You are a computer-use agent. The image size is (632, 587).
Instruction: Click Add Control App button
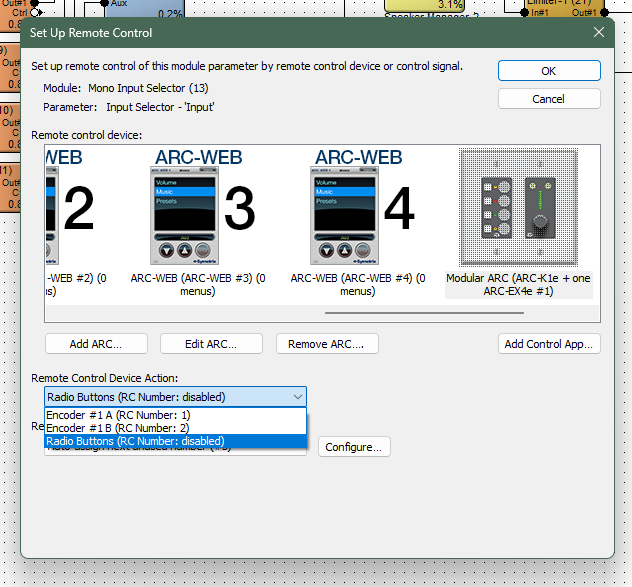(x=549, y=344)
